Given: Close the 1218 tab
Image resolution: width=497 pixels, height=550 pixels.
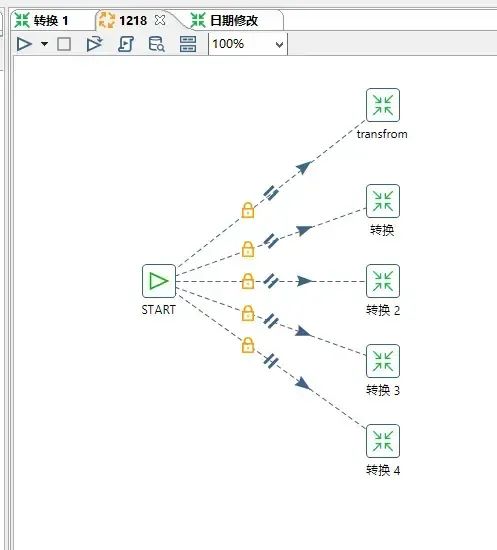Looking at the screenshot, I should (160, 20).
